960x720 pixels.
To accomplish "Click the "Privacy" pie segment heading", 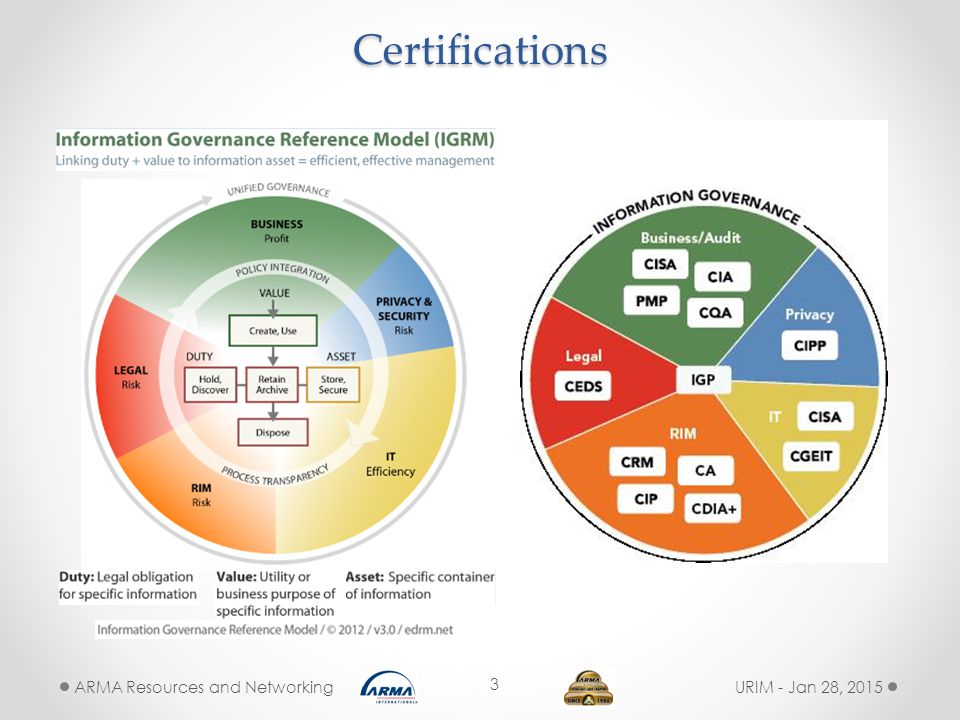I will point(809,315).
